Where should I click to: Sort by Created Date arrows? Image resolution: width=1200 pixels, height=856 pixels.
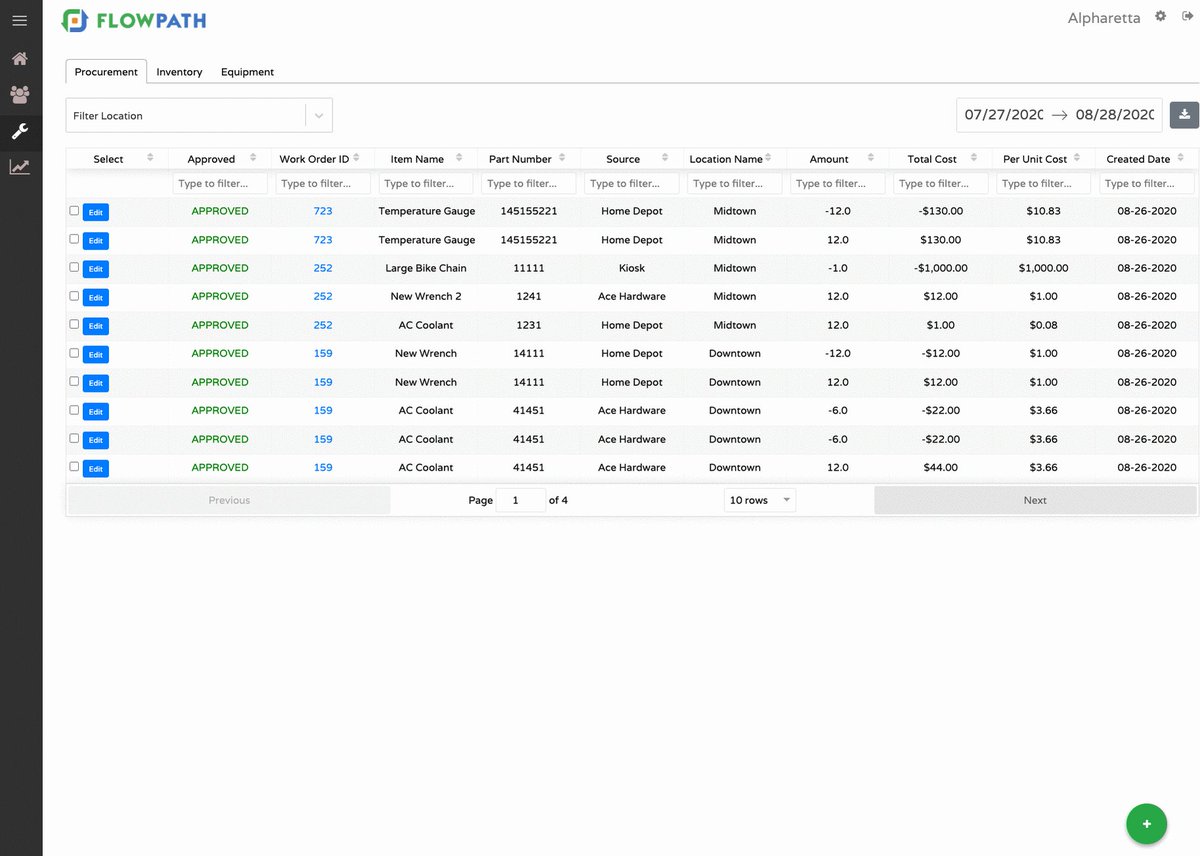pyautogui.click(x=1181, y=158)
